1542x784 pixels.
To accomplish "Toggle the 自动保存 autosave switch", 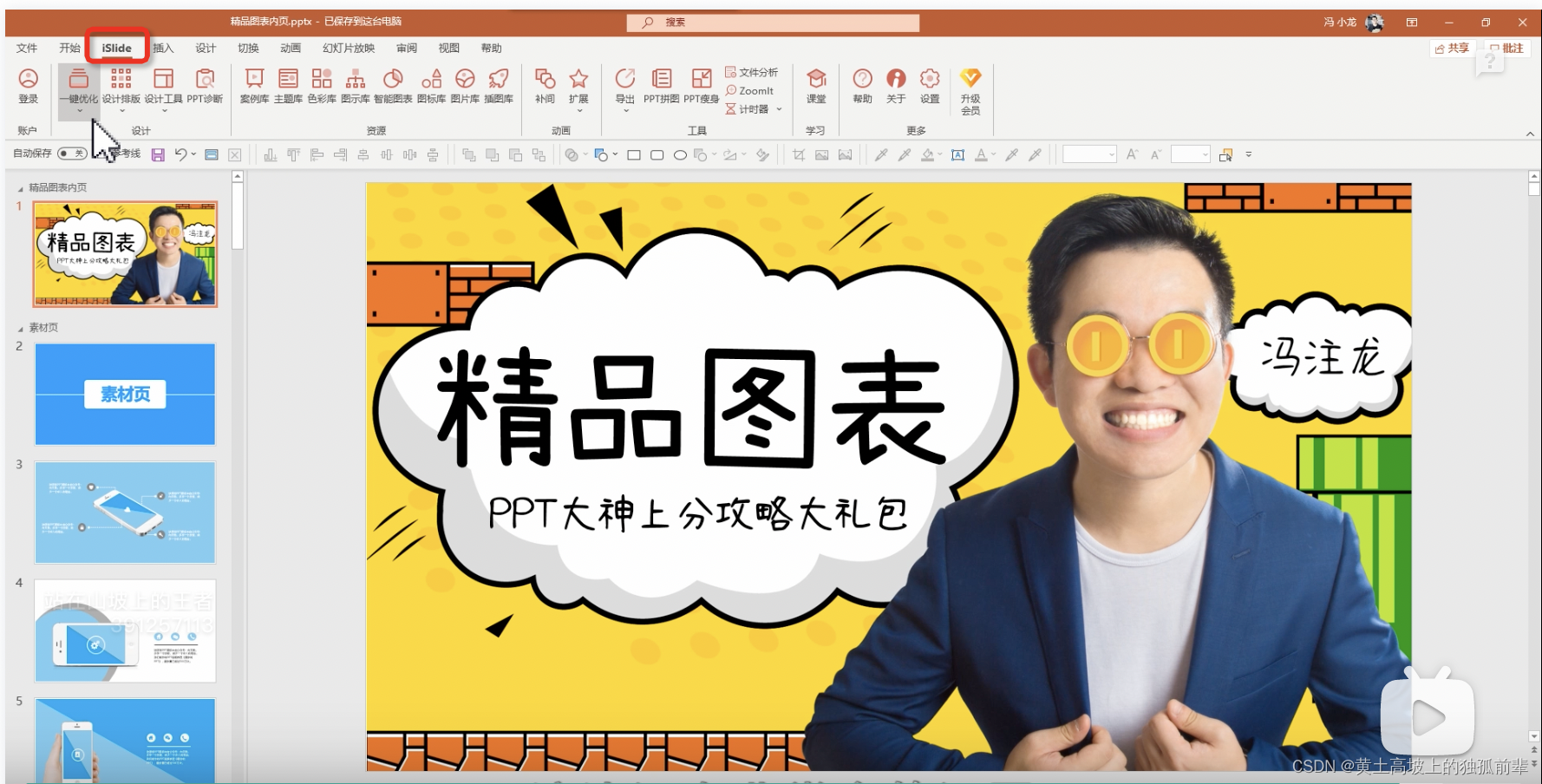I will [x=72, y=154].
